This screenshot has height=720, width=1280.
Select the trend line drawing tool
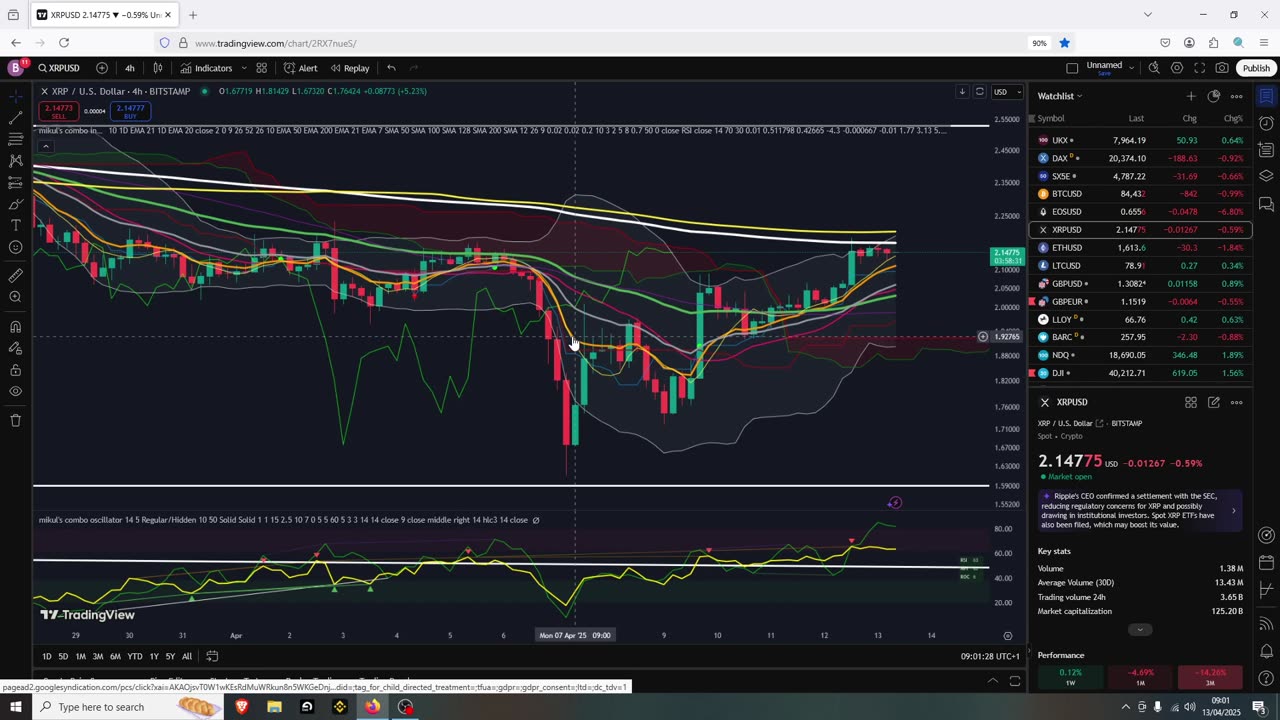coord(15,117)
